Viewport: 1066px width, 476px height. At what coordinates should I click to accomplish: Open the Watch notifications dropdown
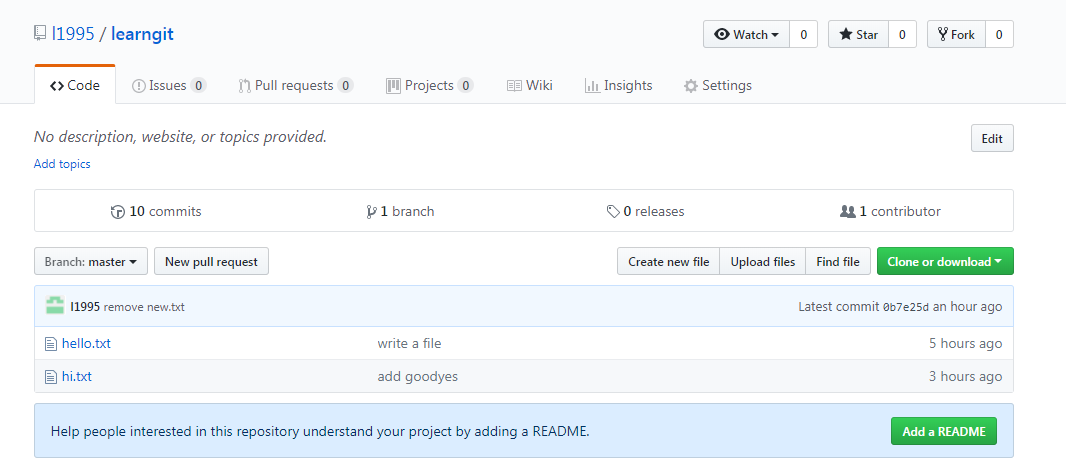[746, 34]
